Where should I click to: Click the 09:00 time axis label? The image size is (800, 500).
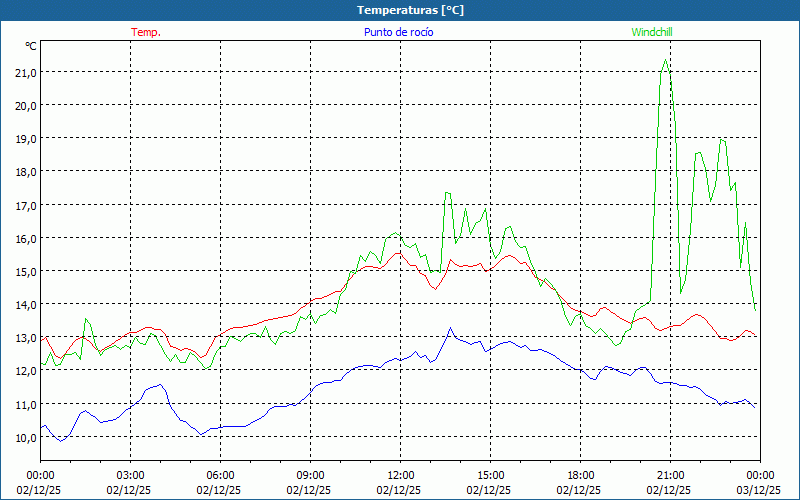click(310, 475)
